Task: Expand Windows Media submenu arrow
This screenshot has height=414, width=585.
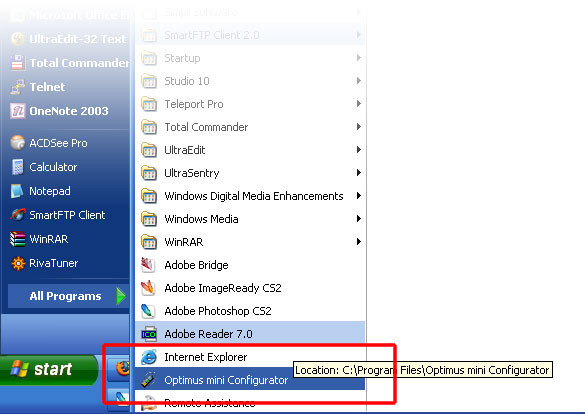Action: pos(359,219)
